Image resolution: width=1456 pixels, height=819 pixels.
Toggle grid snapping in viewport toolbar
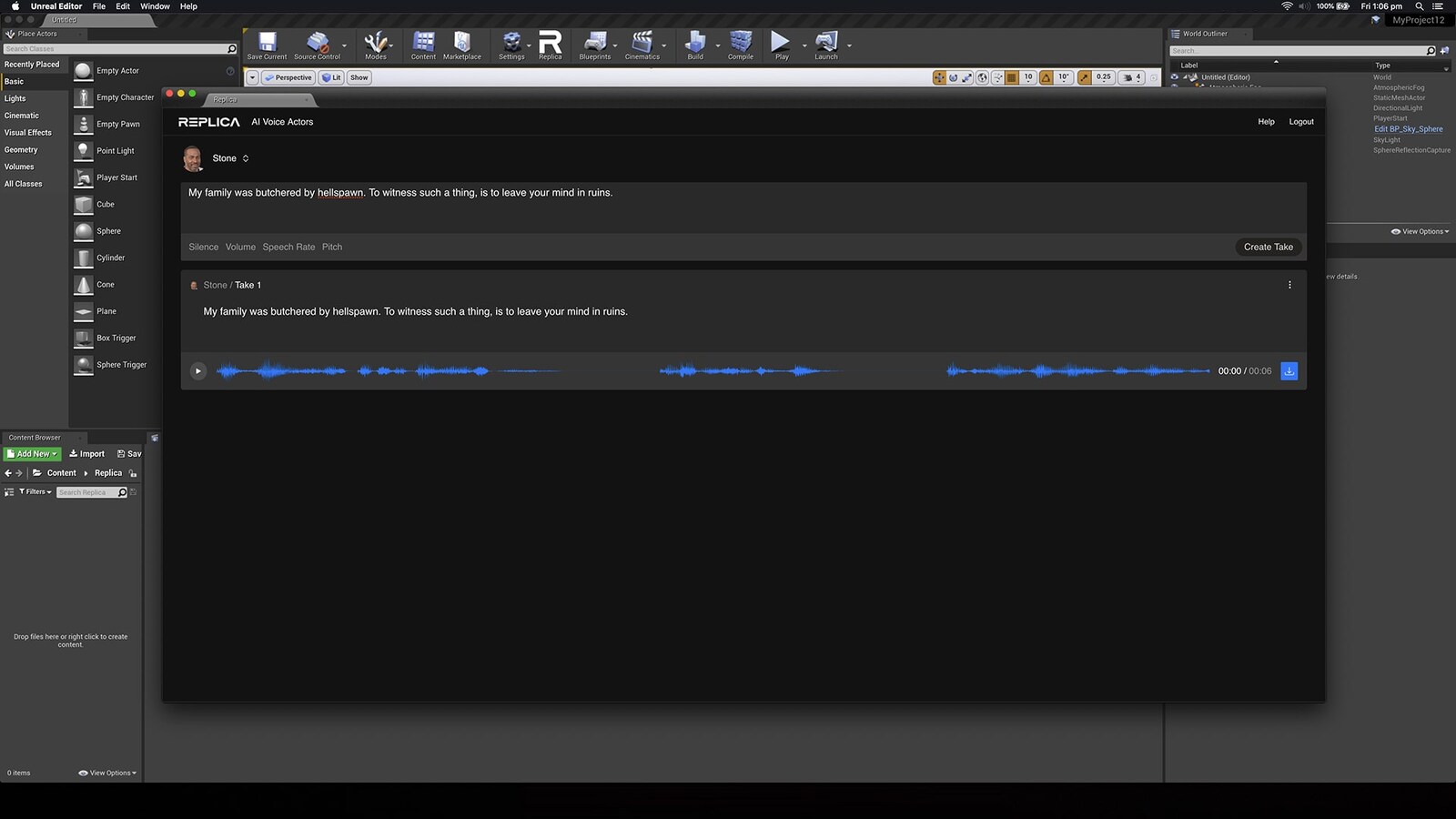[x=1011, y=77]
